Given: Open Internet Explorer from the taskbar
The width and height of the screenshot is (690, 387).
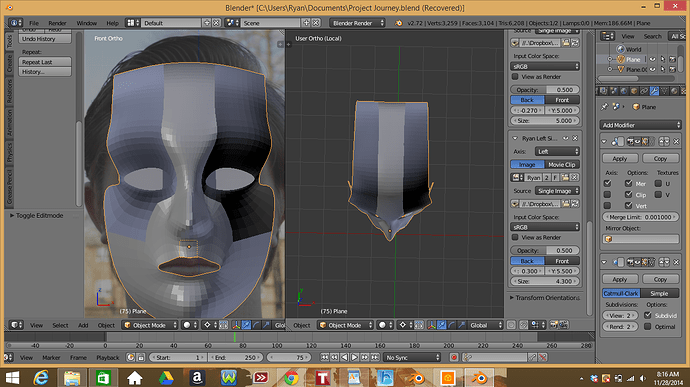Looking at the screenshot, I should coord(41,378).
